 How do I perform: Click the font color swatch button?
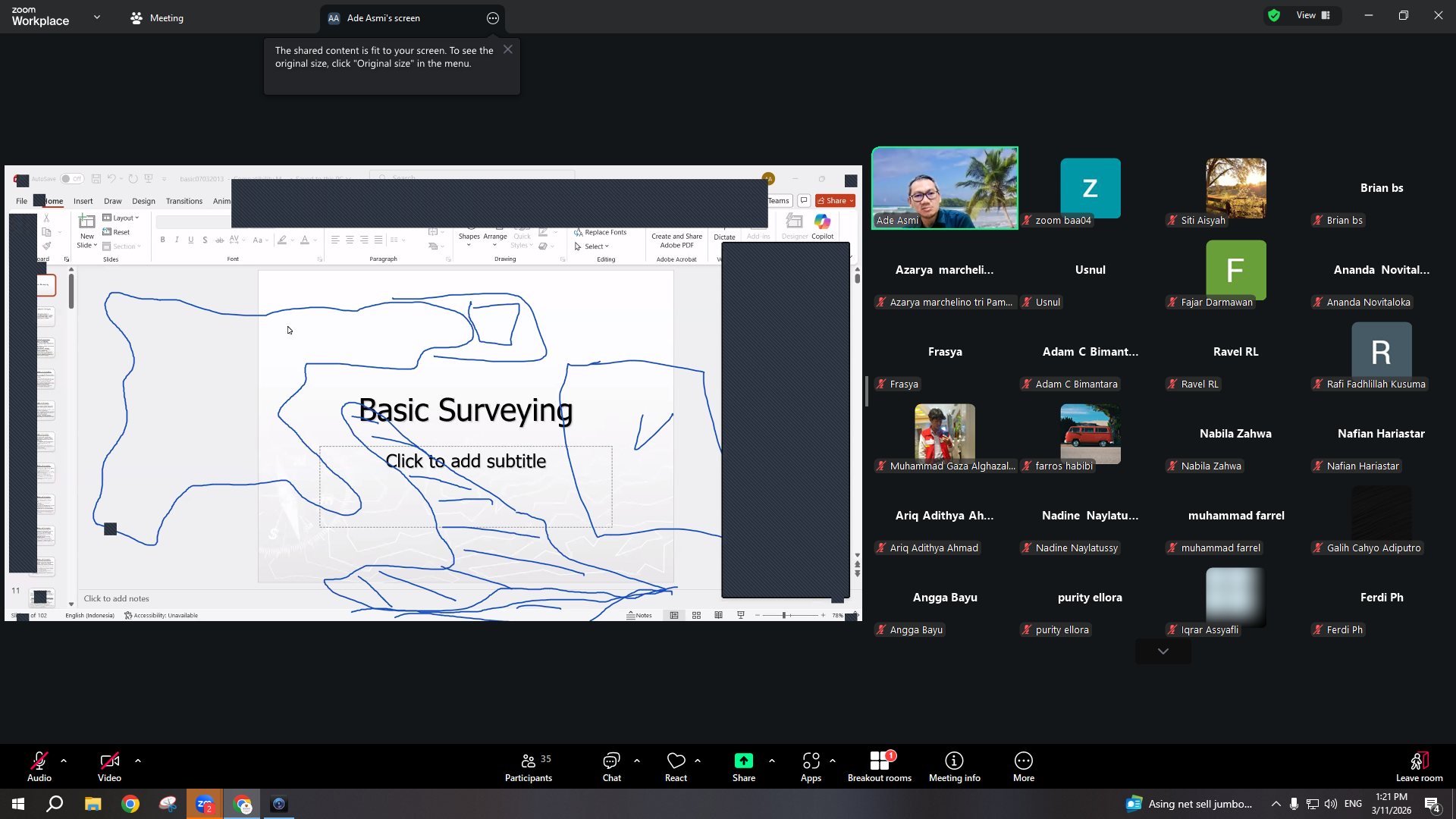click(x=304, y=240)
